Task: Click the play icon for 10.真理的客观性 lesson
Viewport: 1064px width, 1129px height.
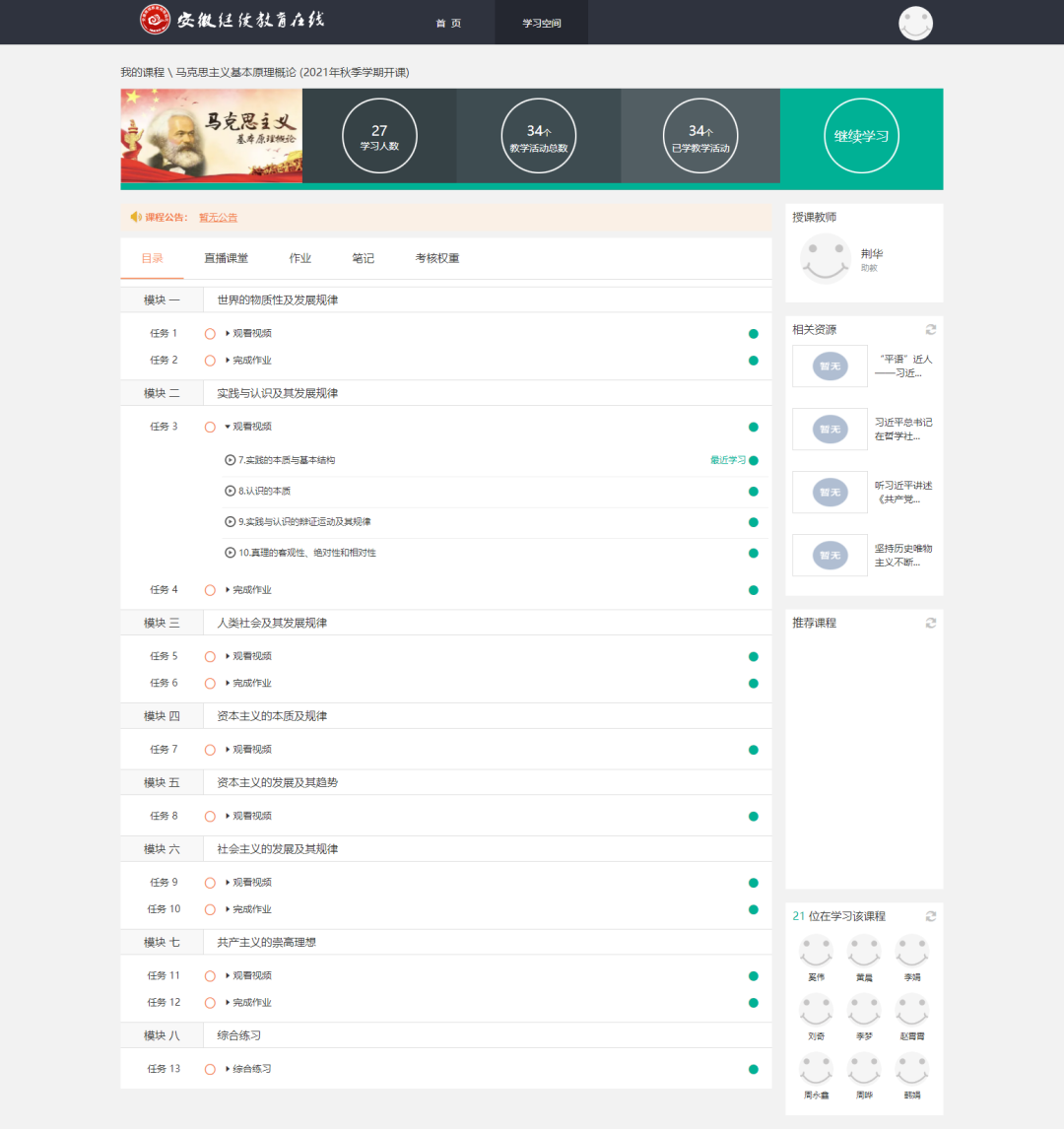Action: [231, 553]
